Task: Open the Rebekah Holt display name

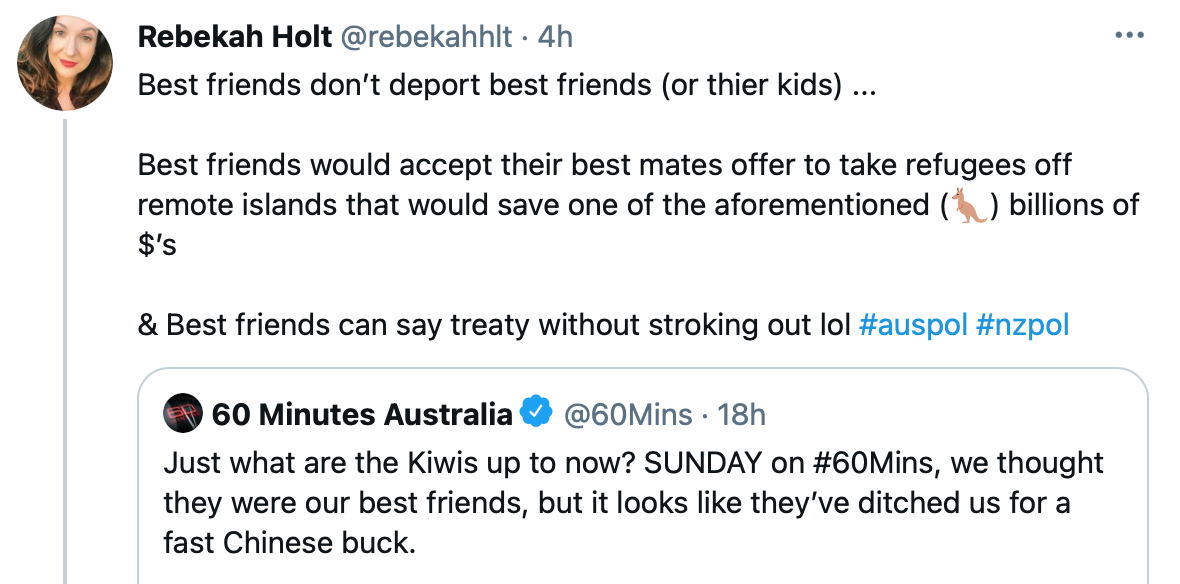Action: pyautogui.click(x=234, y=37)
